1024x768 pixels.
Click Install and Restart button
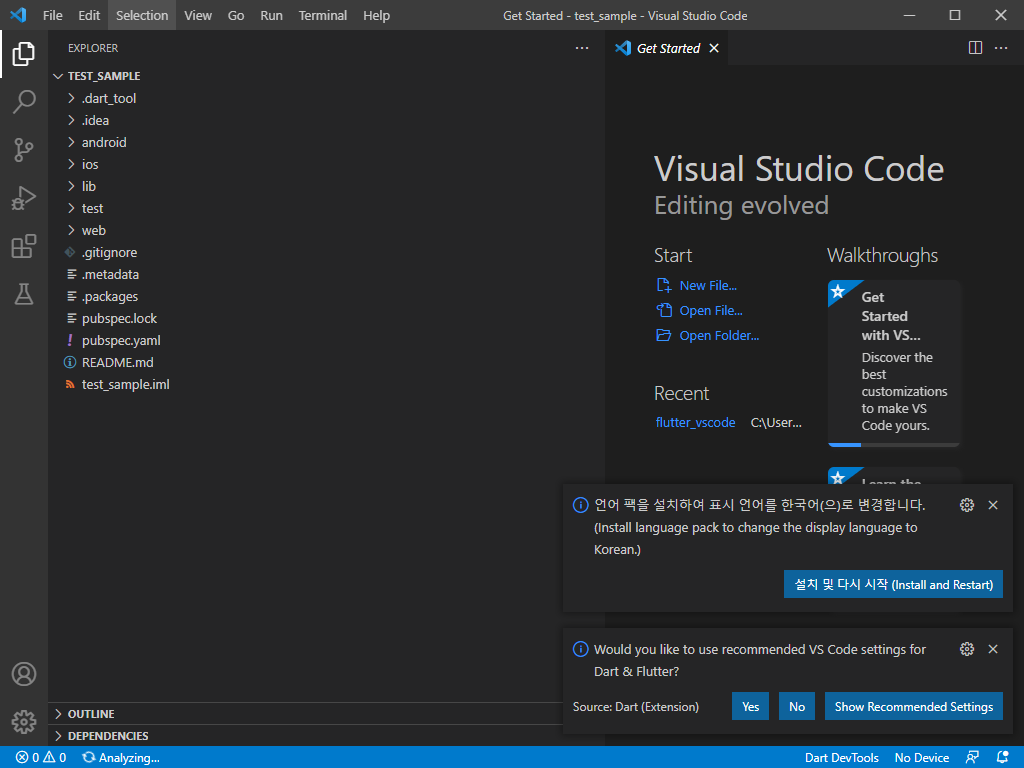pyautogui.click(x=893, y=584)
